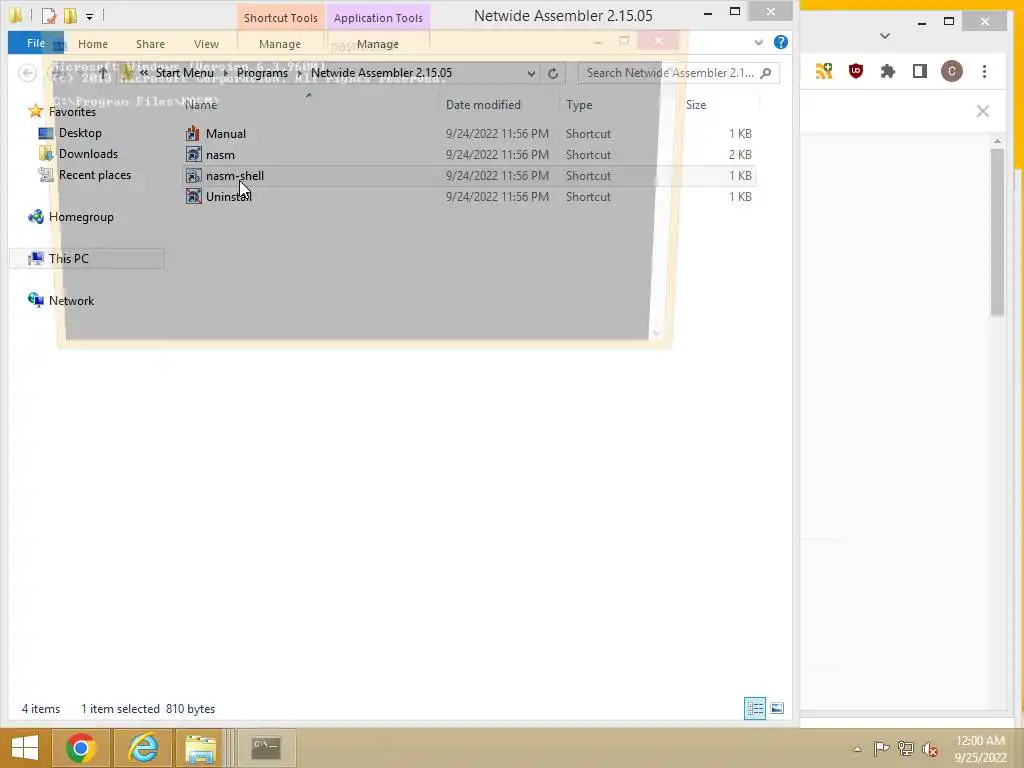Sort by Size column header
Screen dimensions: 1024x768
pyautogui.click(x=696, y=105)
